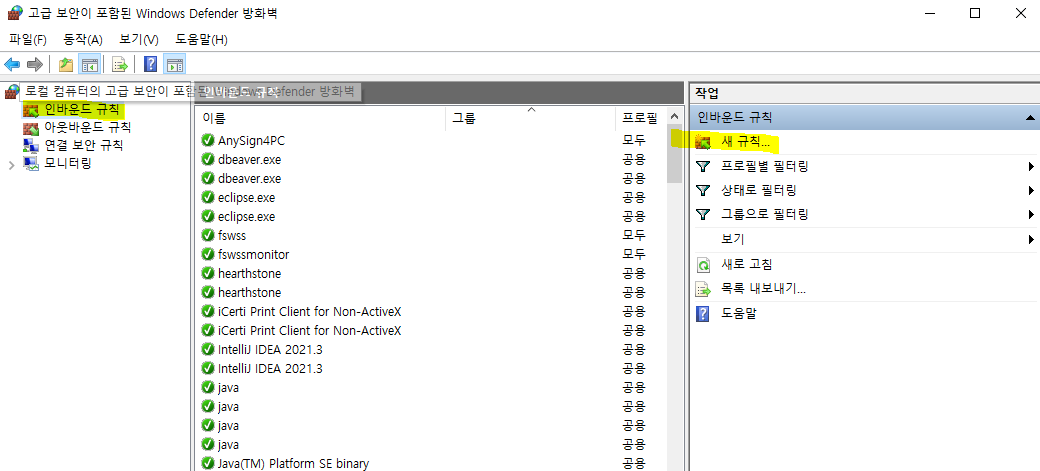Click the green refresh icon beside 새로 고침

pyautogui.click(x=703, y=265)
